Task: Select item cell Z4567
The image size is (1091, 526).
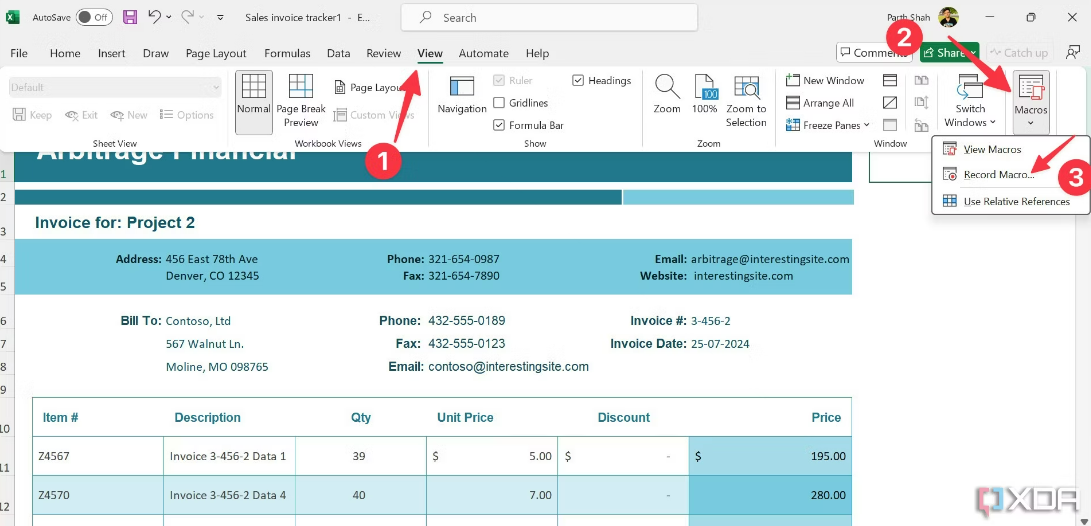Action: pos(97,456)
